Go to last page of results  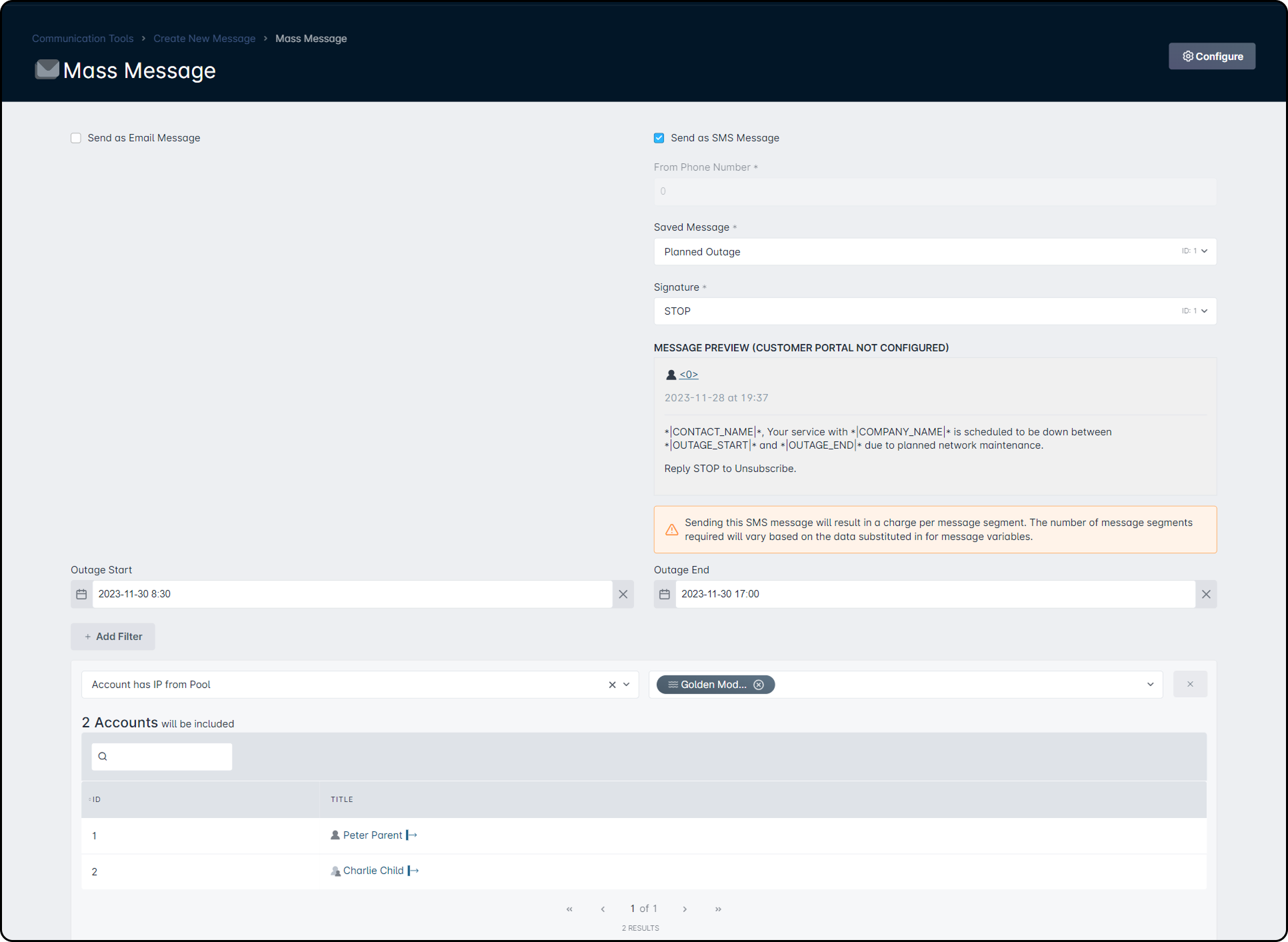(x=718, y=909)
